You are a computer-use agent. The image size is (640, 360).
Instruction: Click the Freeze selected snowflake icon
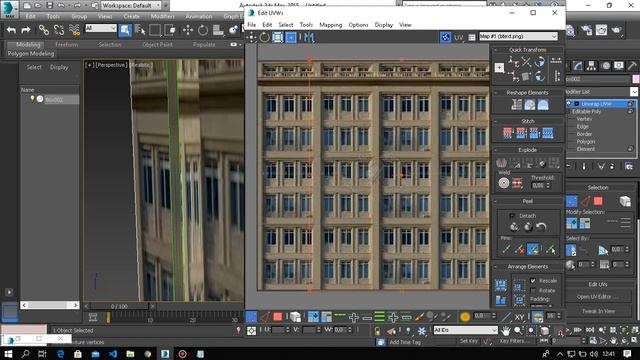[x=422, y=331]
